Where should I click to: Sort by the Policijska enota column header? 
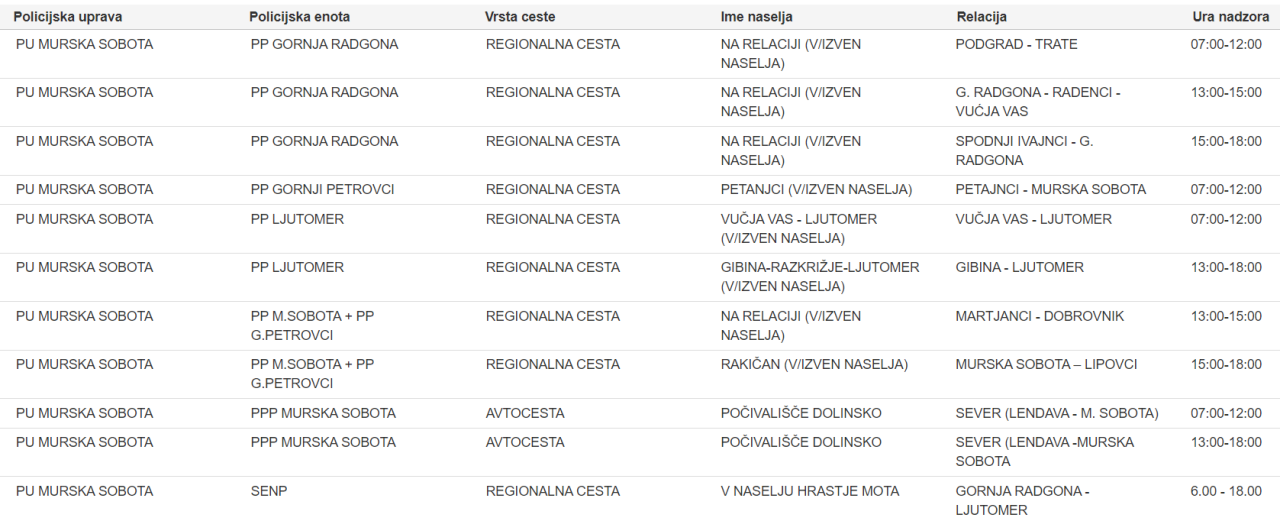pyautogui.click(x=300, y=17)
